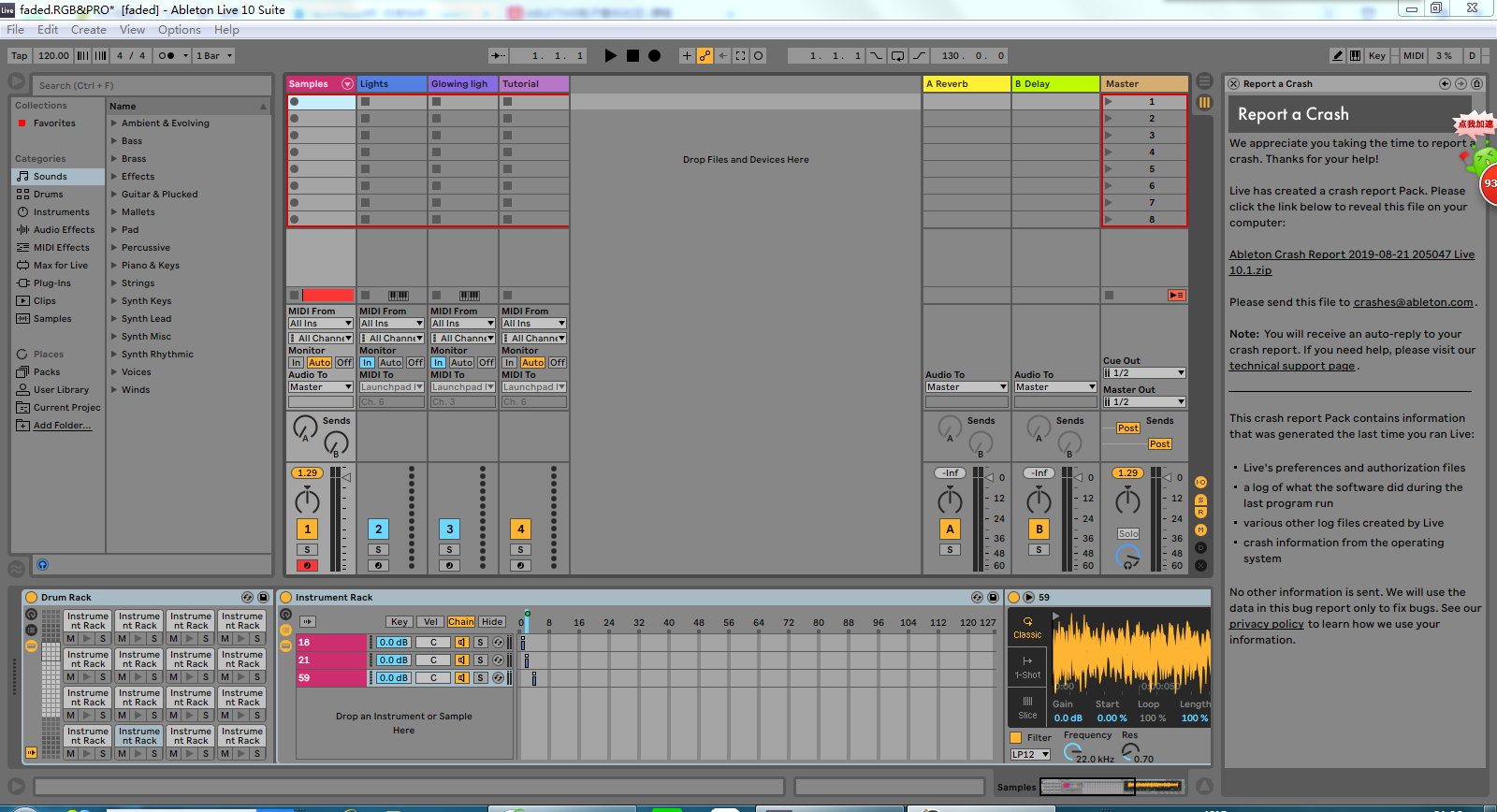This screenshot has height=812, width=1497.
Task: Enable Draw Mode pencil
Action: pyautogui.click(x=1338, y=56)
